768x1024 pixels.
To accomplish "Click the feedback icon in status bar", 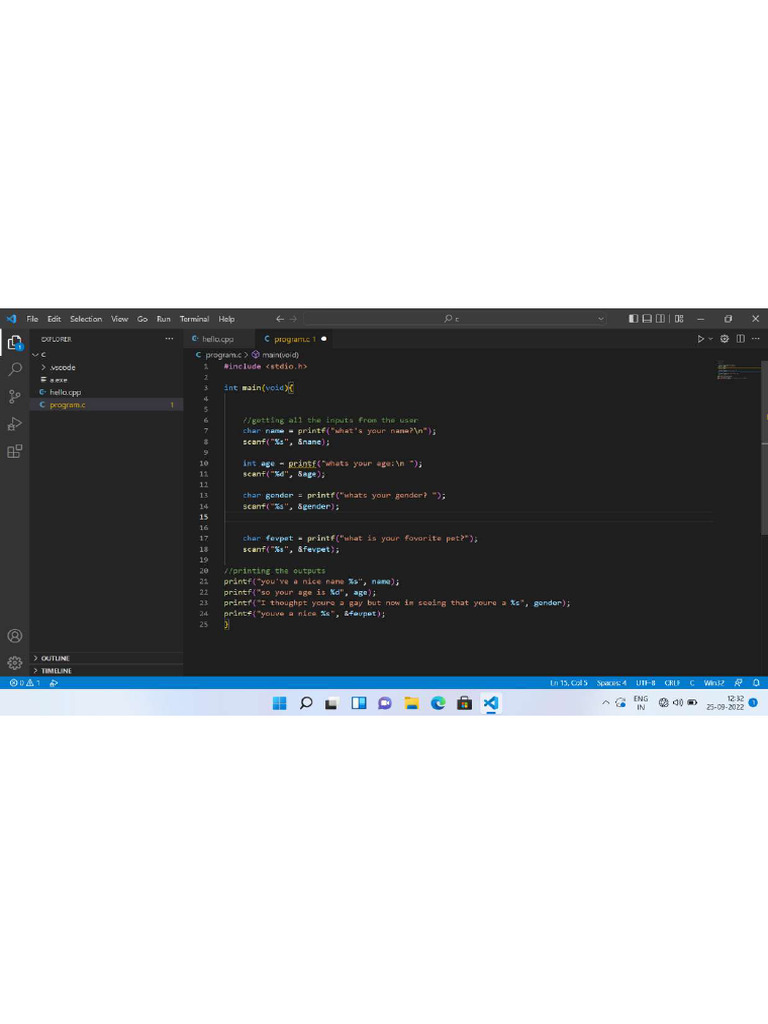I will [738, 682].
